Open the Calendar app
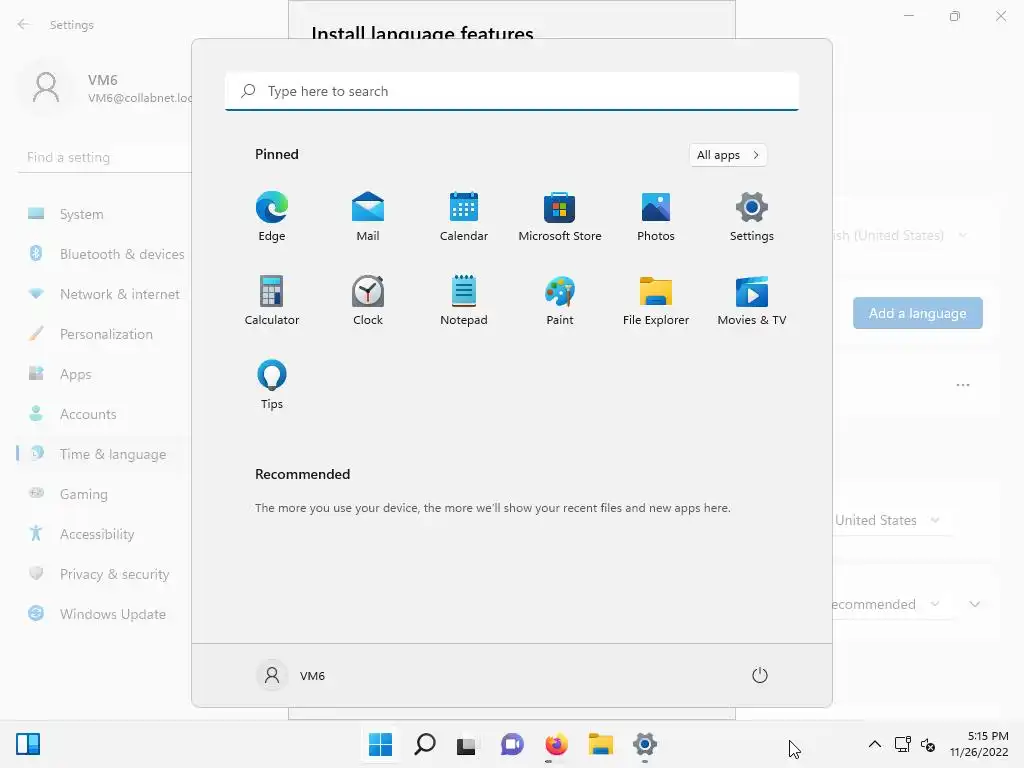The image size is (1024, 768). tap(464, 217)
